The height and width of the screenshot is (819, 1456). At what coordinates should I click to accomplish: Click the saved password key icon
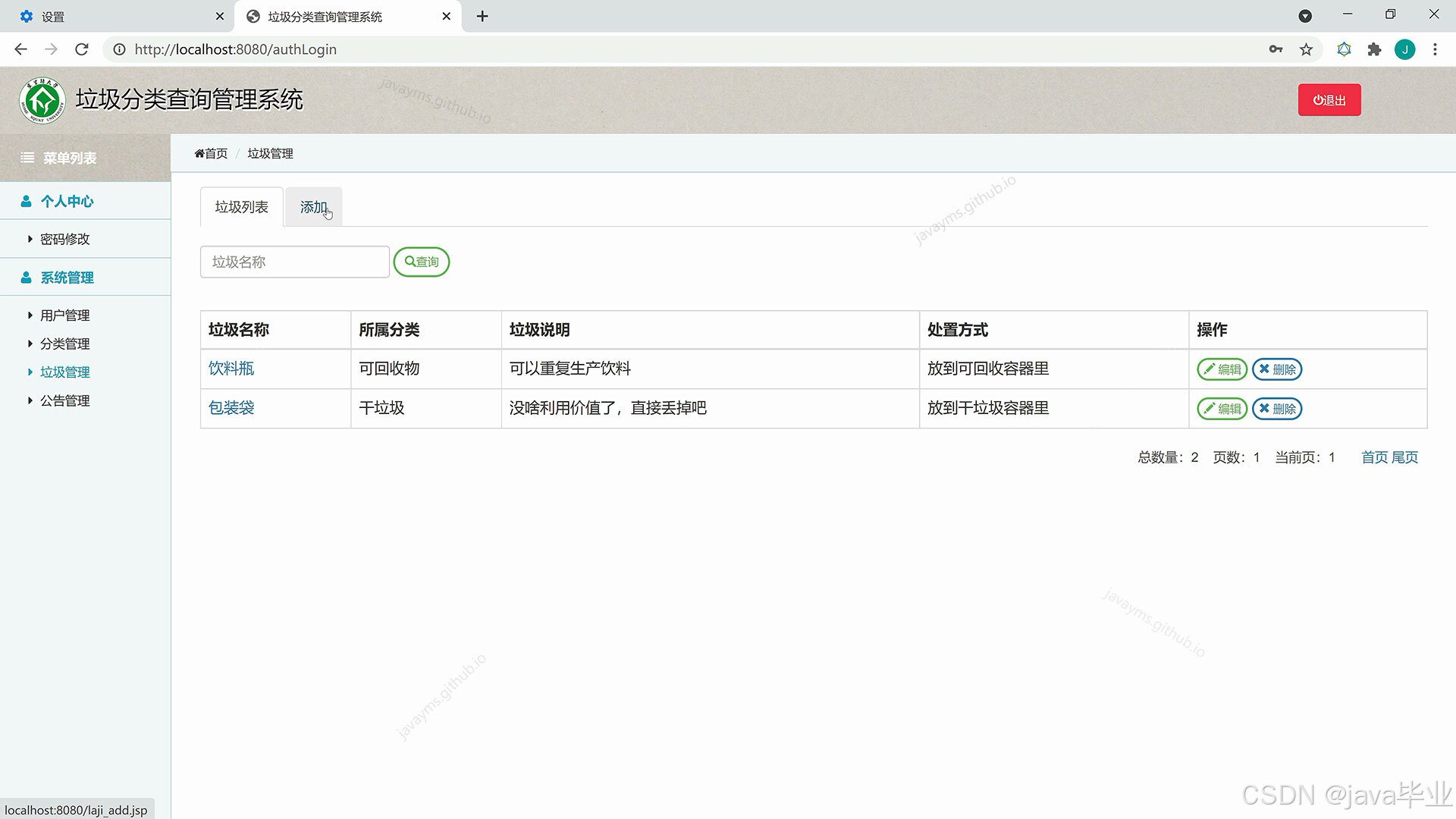click(x=1276, y=49)
